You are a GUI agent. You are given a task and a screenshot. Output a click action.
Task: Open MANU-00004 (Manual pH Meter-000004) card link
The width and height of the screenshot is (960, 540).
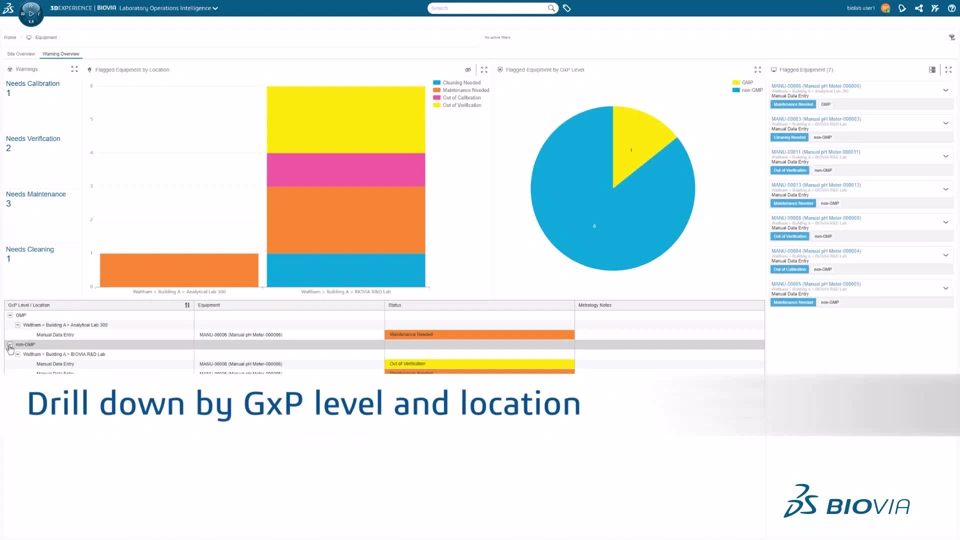pyautogui.click(x=816, y=251)
